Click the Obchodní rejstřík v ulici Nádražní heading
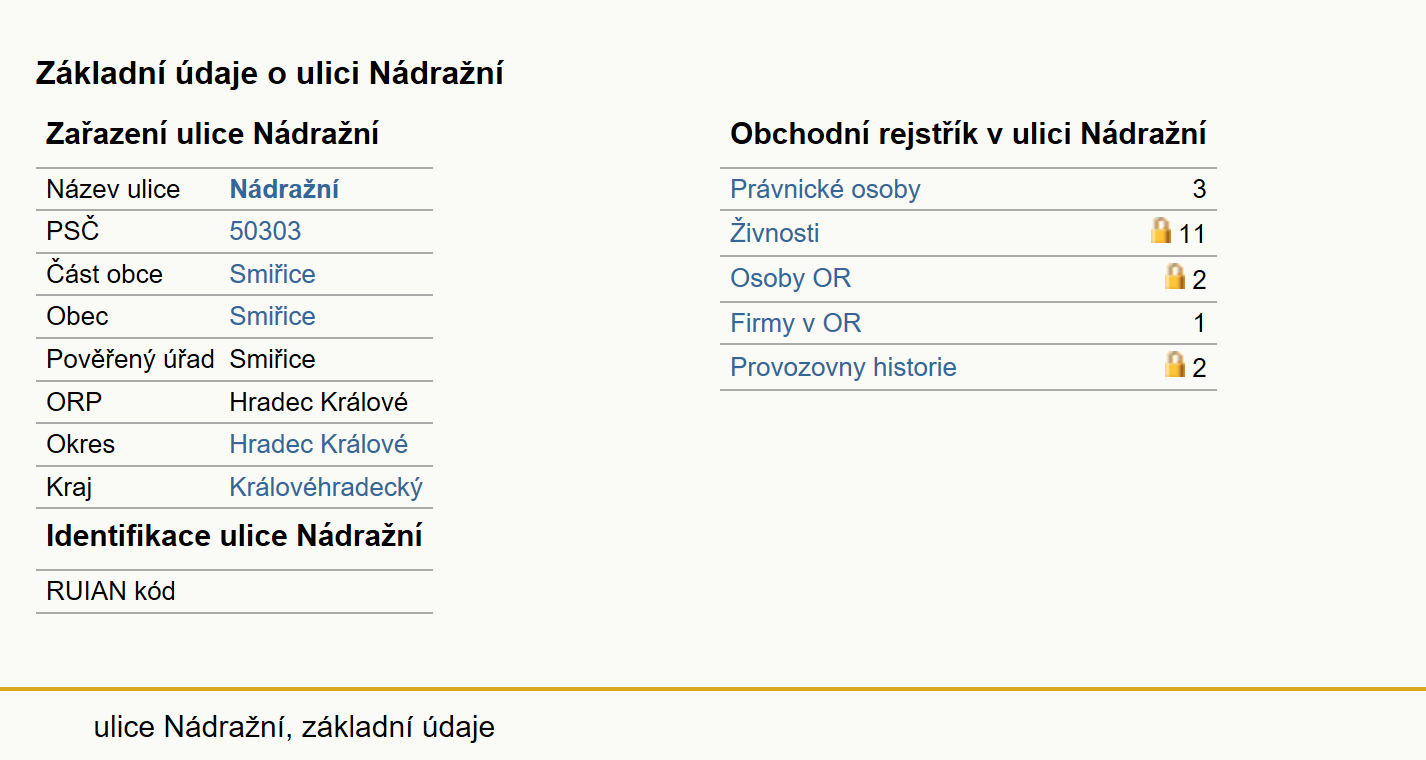The height and width of the screenshot is (760, 1426). pyautogui.click(x=968, y=134)
